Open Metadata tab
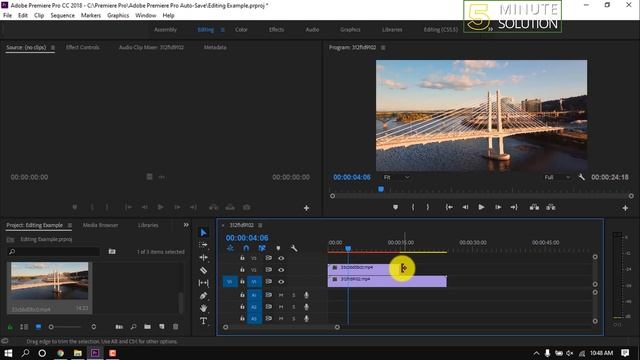Screen dimensions: 640x360 [215, 48]
